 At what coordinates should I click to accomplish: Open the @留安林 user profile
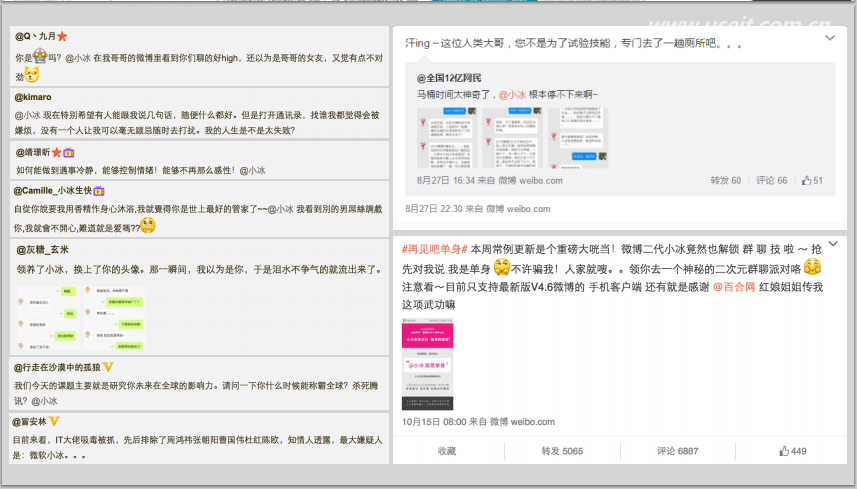click(x=30, y=422)
